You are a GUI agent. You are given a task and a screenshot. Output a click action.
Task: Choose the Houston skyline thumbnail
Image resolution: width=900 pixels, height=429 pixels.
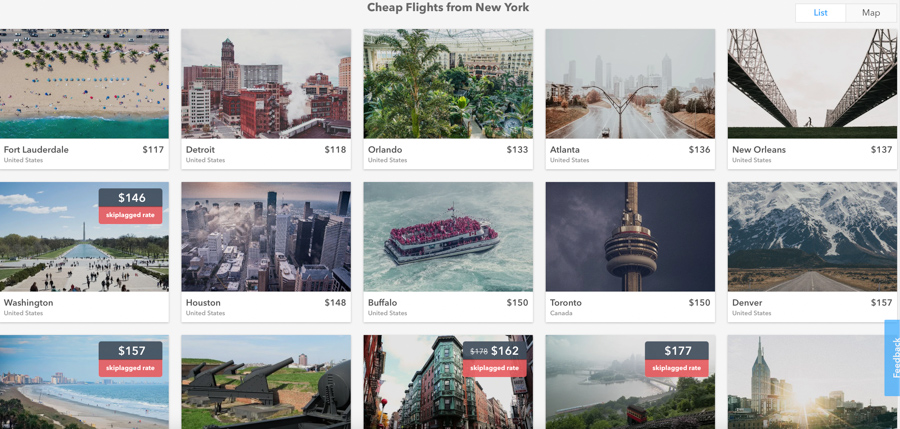[266, 237]
